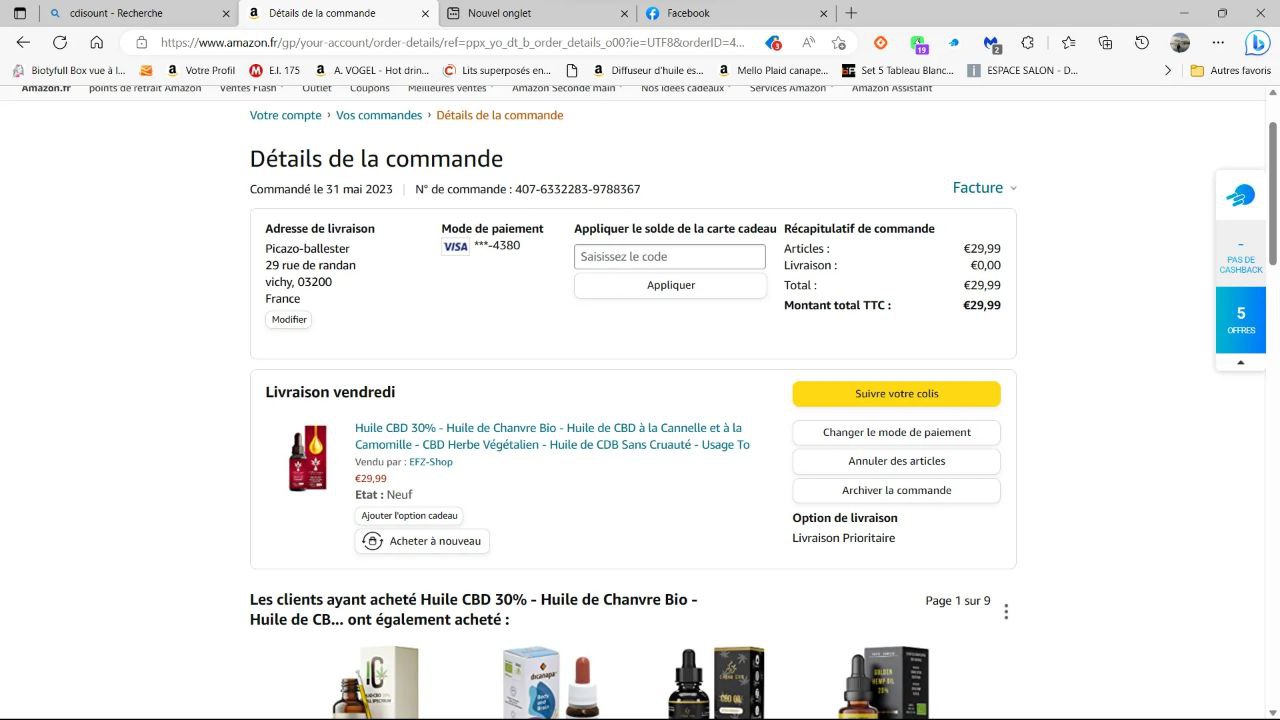Open the user profile avatar
The height and width of the screenshot is (720, 1280).
[x=1180, y=43]
